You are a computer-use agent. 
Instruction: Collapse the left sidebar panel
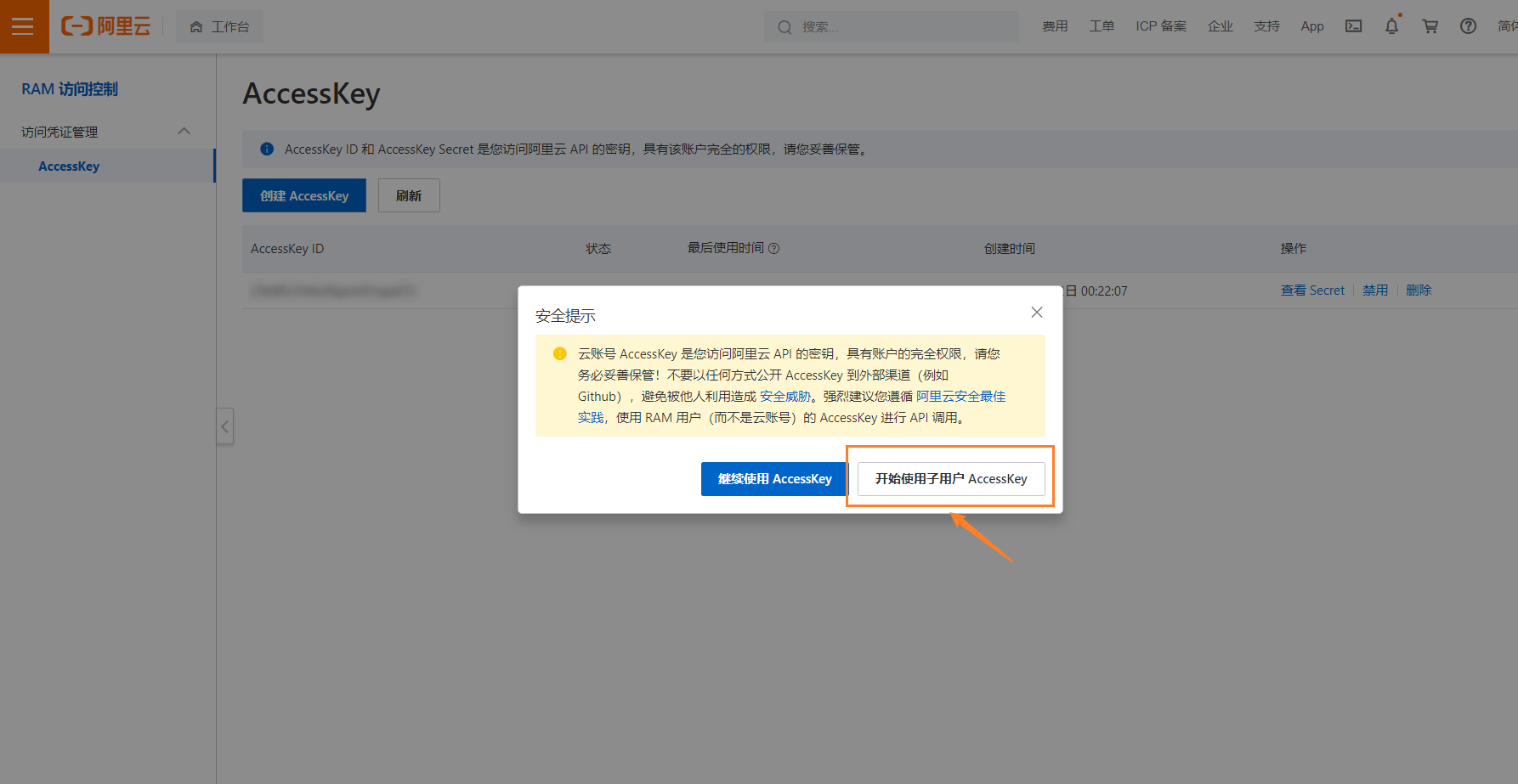point(225,426)
